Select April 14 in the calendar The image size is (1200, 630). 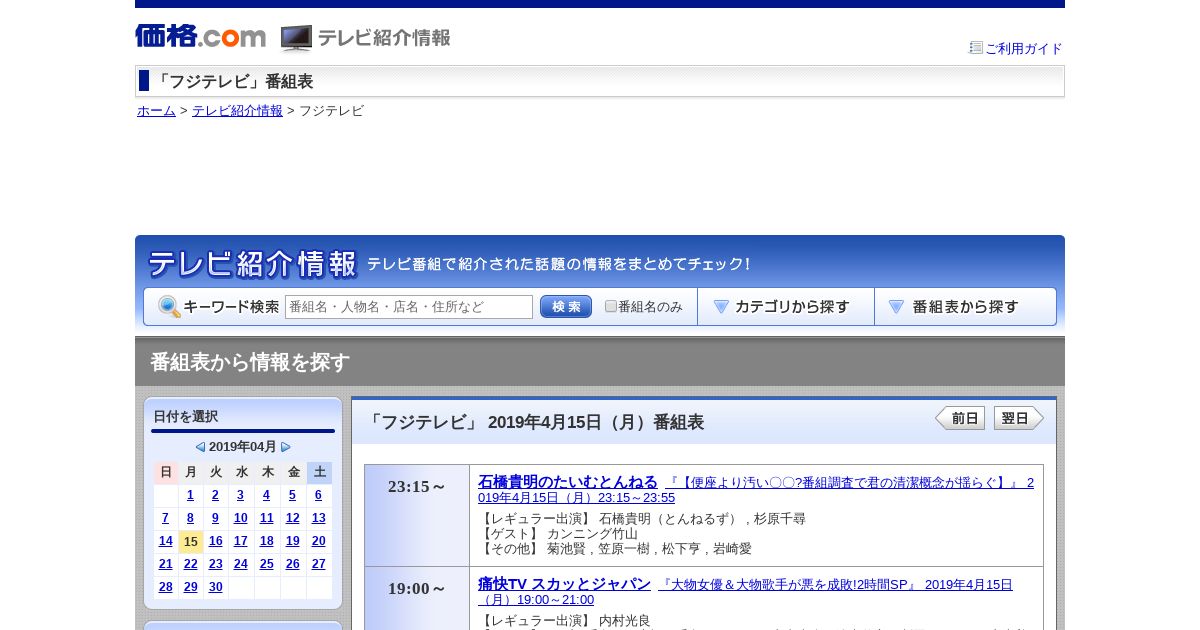pyautogui.click(x=165, y=541)
